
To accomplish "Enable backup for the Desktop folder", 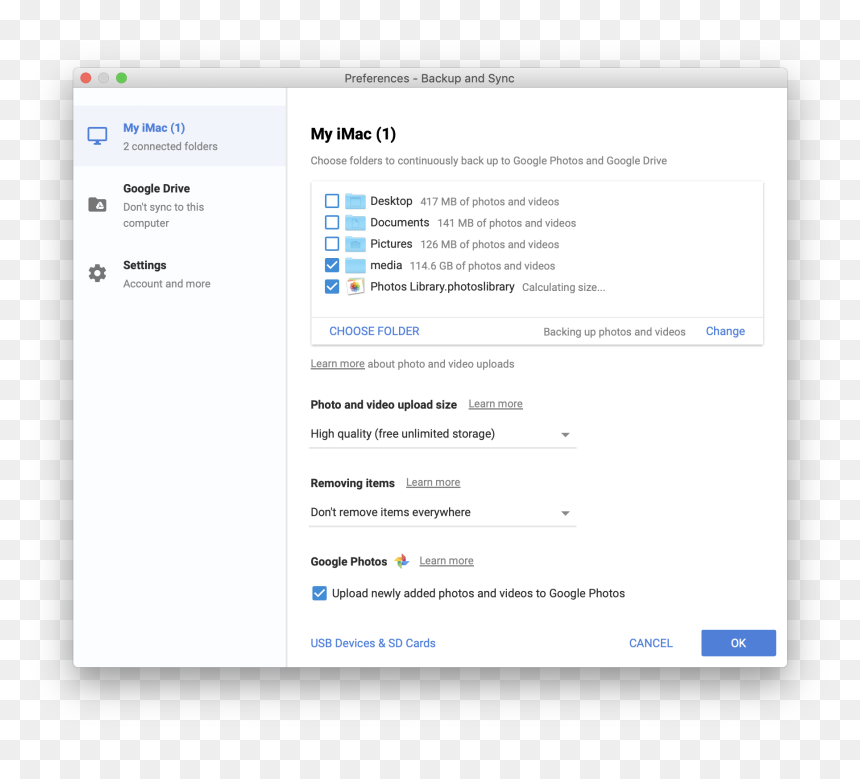I will pyautogui.click(x=332, y=201).
